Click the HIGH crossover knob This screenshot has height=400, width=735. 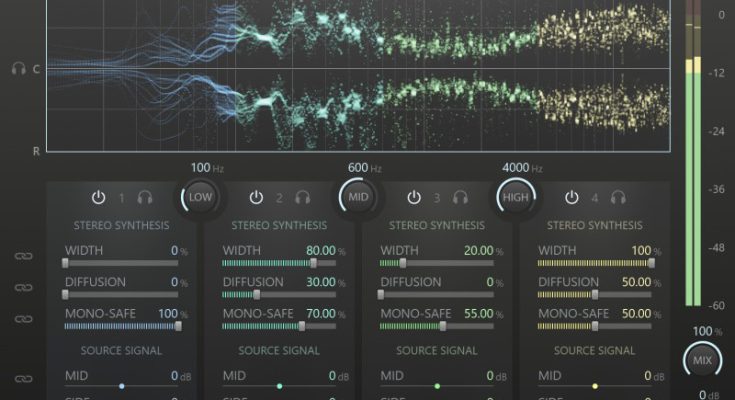tap(516, 197)
